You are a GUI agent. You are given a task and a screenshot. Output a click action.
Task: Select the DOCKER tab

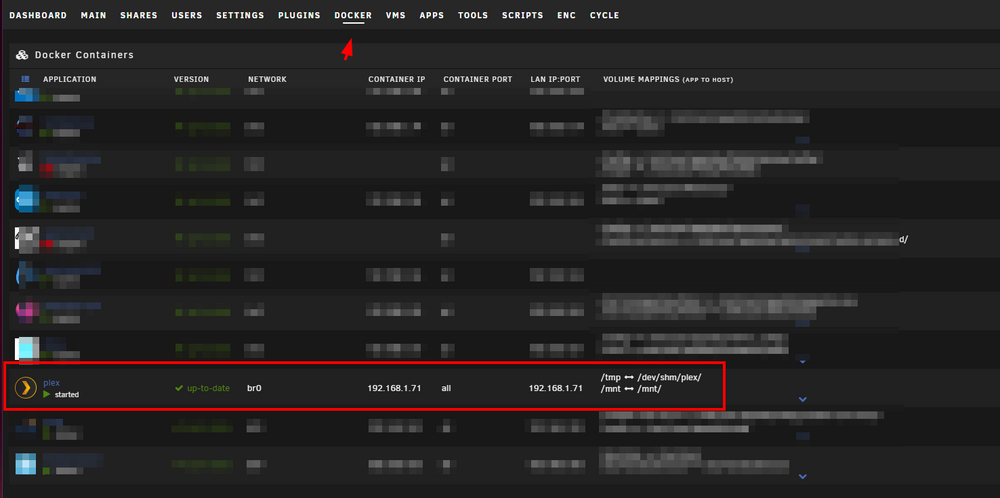(353, 15)
